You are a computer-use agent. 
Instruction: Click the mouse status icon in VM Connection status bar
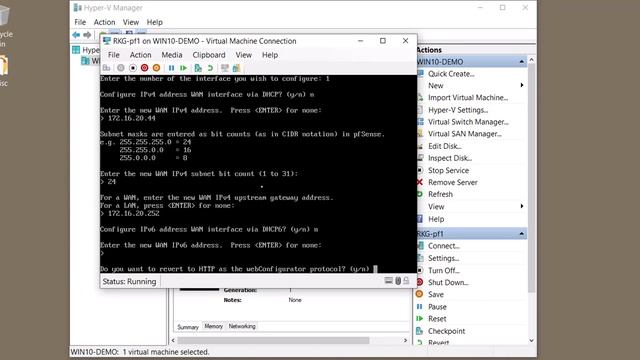(x=398, y=281)
